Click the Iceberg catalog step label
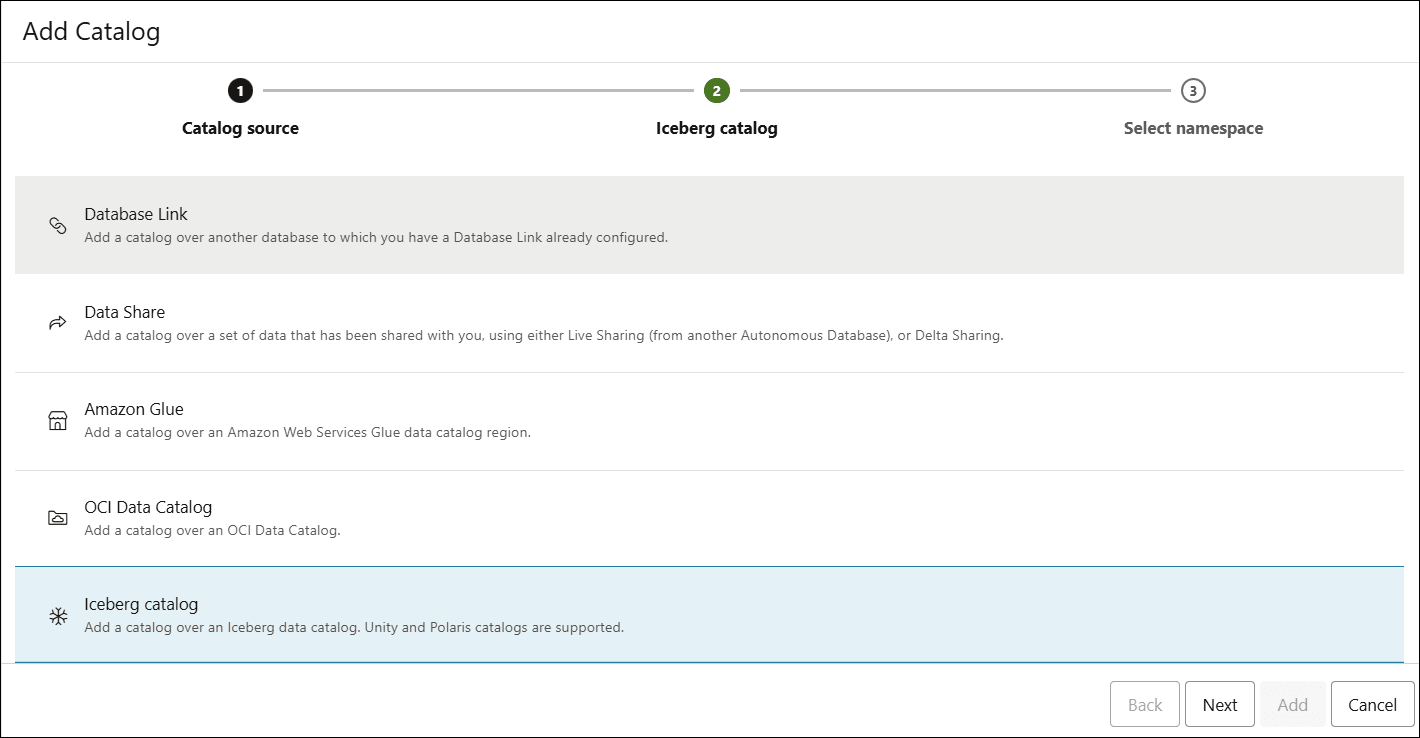Screen dimensions: 1420x738 (716, 128)
